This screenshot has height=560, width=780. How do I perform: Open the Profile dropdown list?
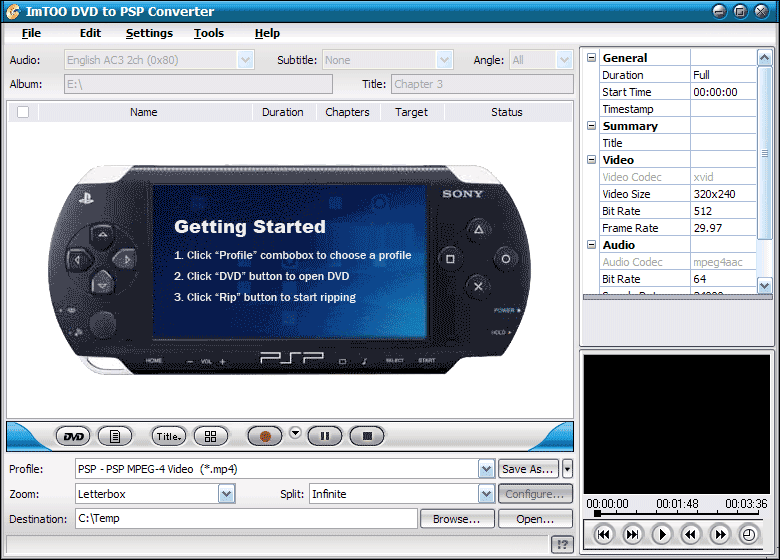pos(486,469)
